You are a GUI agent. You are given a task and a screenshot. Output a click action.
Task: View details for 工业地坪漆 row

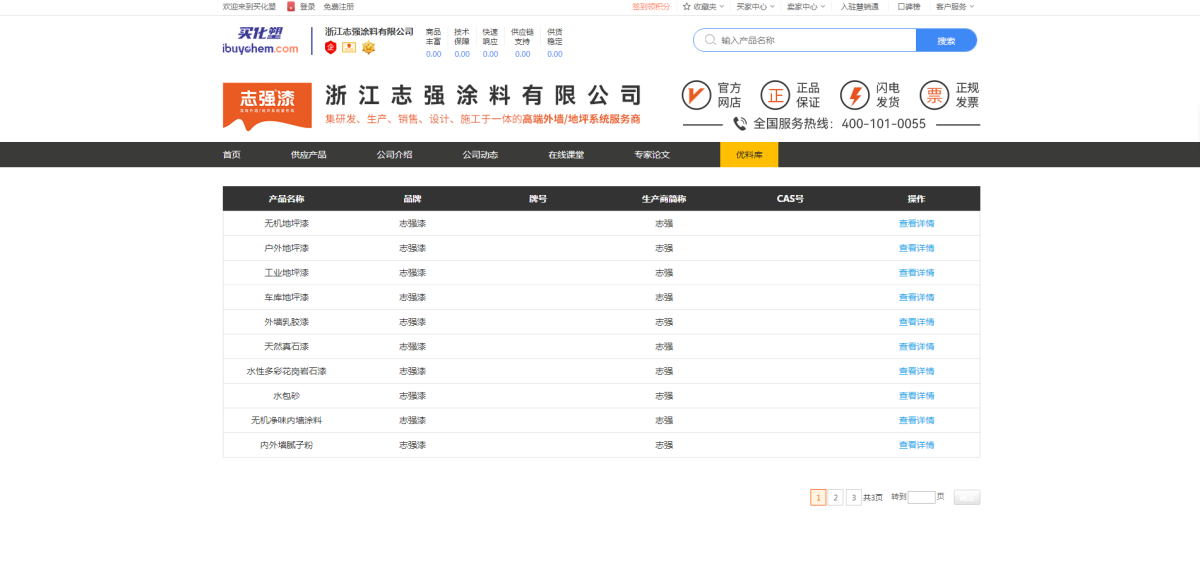click(x=916, y=272)
